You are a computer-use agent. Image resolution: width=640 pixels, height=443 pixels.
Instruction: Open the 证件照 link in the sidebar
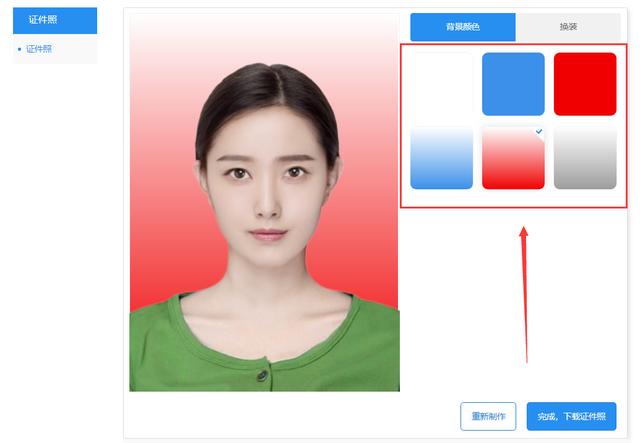tap(39, 49)
